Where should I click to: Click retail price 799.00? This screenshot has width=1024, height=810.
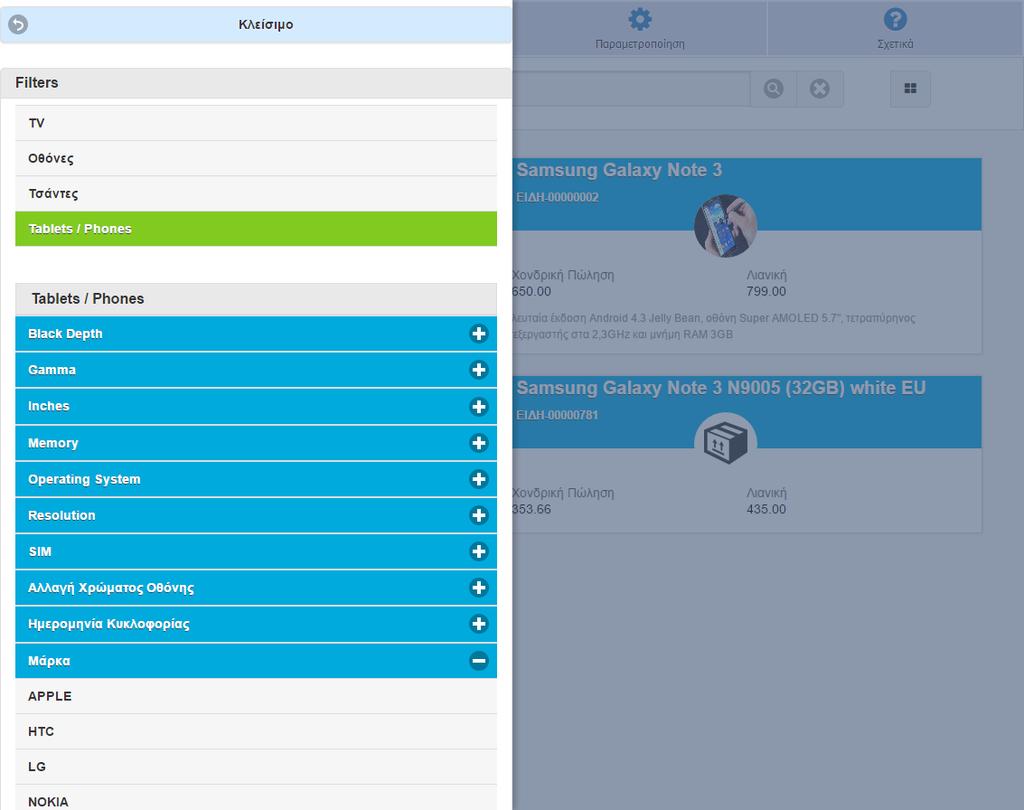point(766,291)
